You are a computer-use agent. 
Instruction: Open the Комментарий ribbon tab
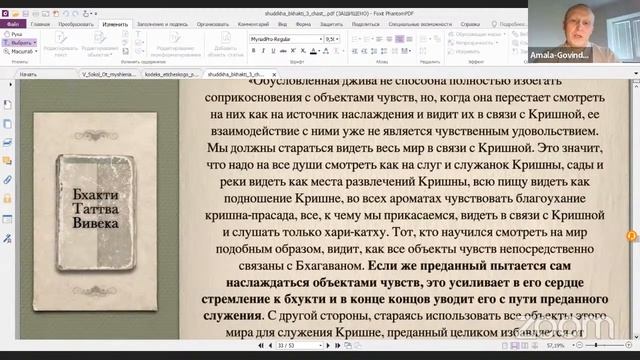click(253, 24)
